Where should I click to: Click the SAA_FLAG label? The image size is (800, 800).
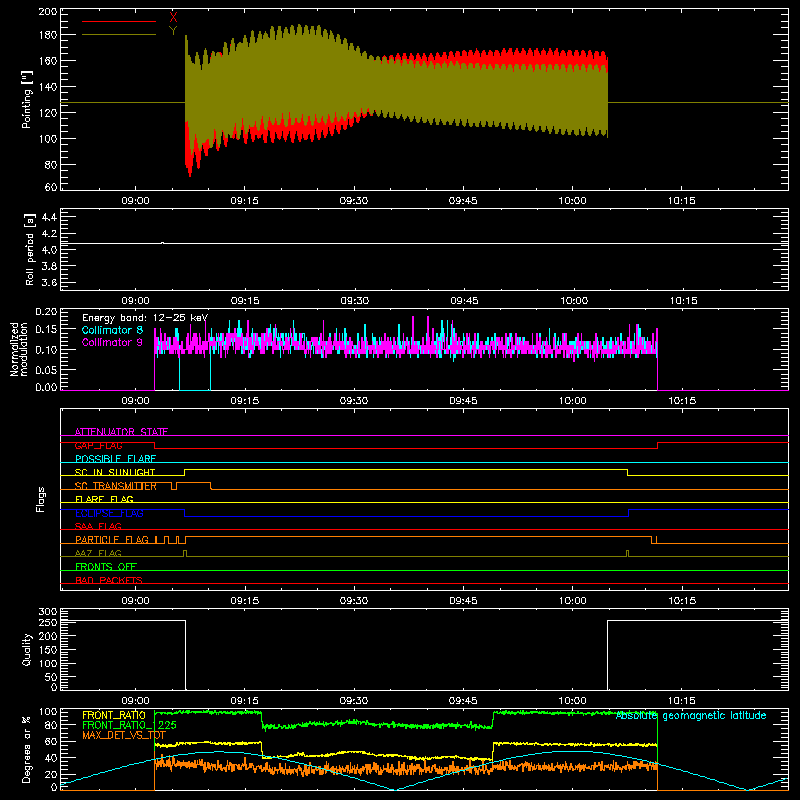(98, 526)
